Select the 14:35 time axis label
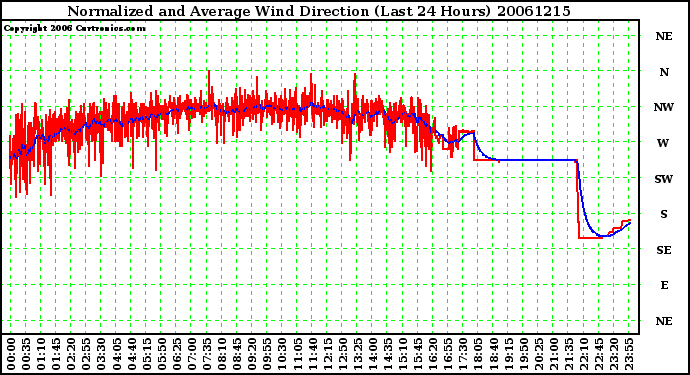Screen dimensions: 690x375 (388, 354)
